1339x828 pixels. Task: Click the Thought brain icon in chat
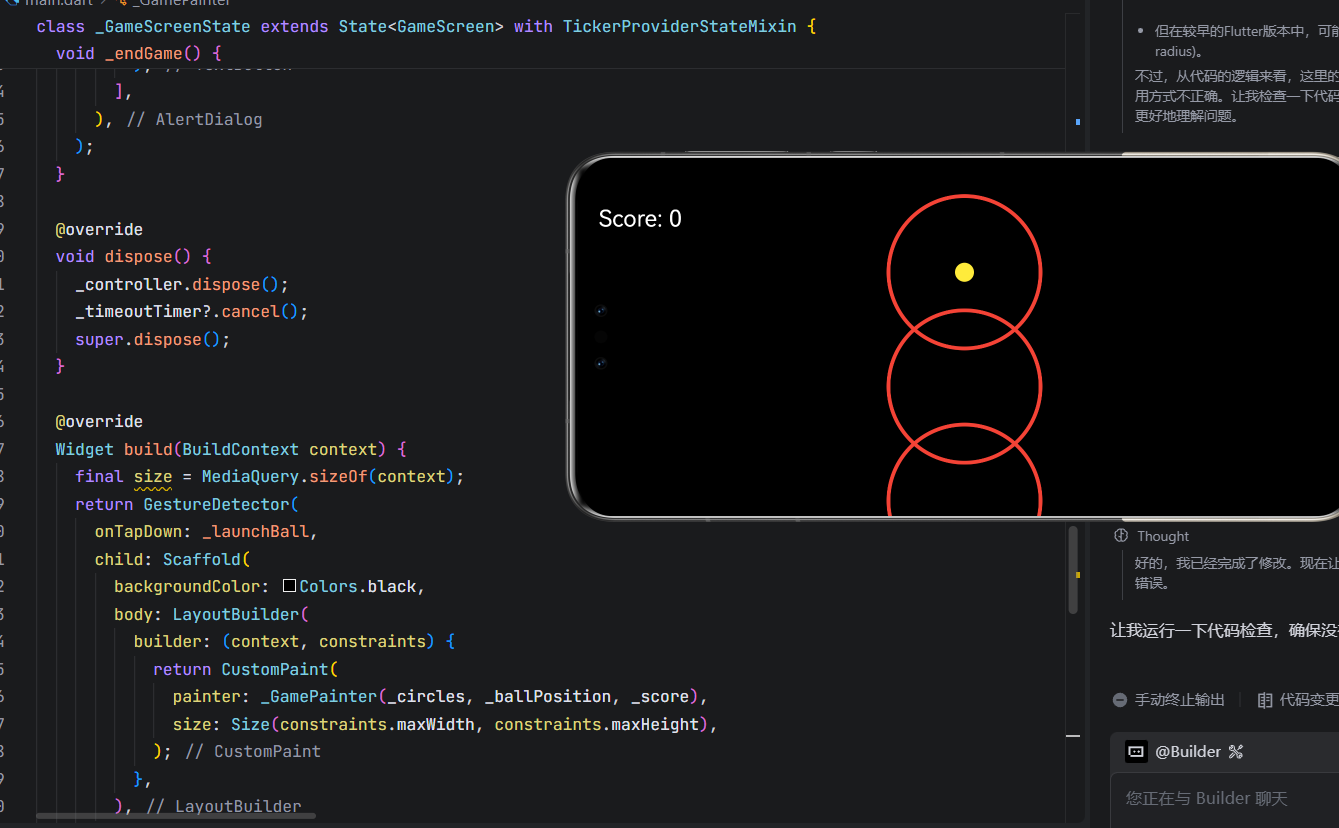click(x=1121, y=537)
